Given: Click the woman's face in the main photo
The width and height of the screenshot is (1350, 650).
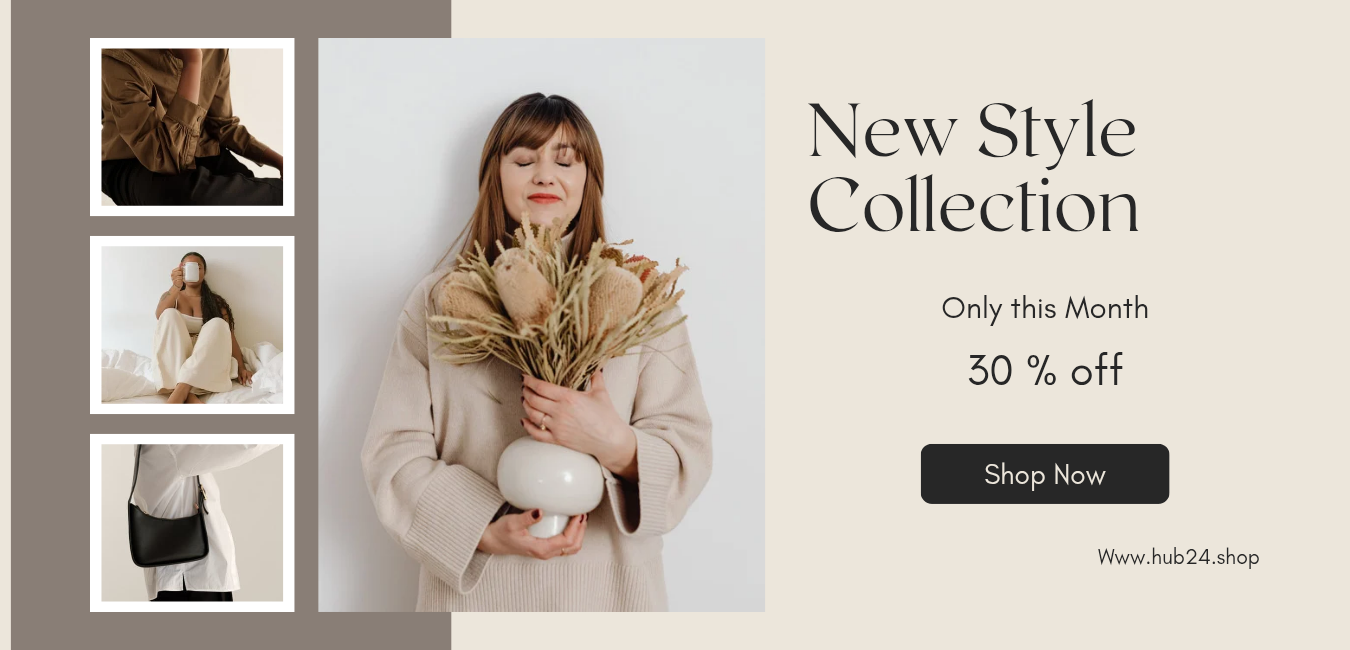Looking at the screenshot, I should pos(543,165).
